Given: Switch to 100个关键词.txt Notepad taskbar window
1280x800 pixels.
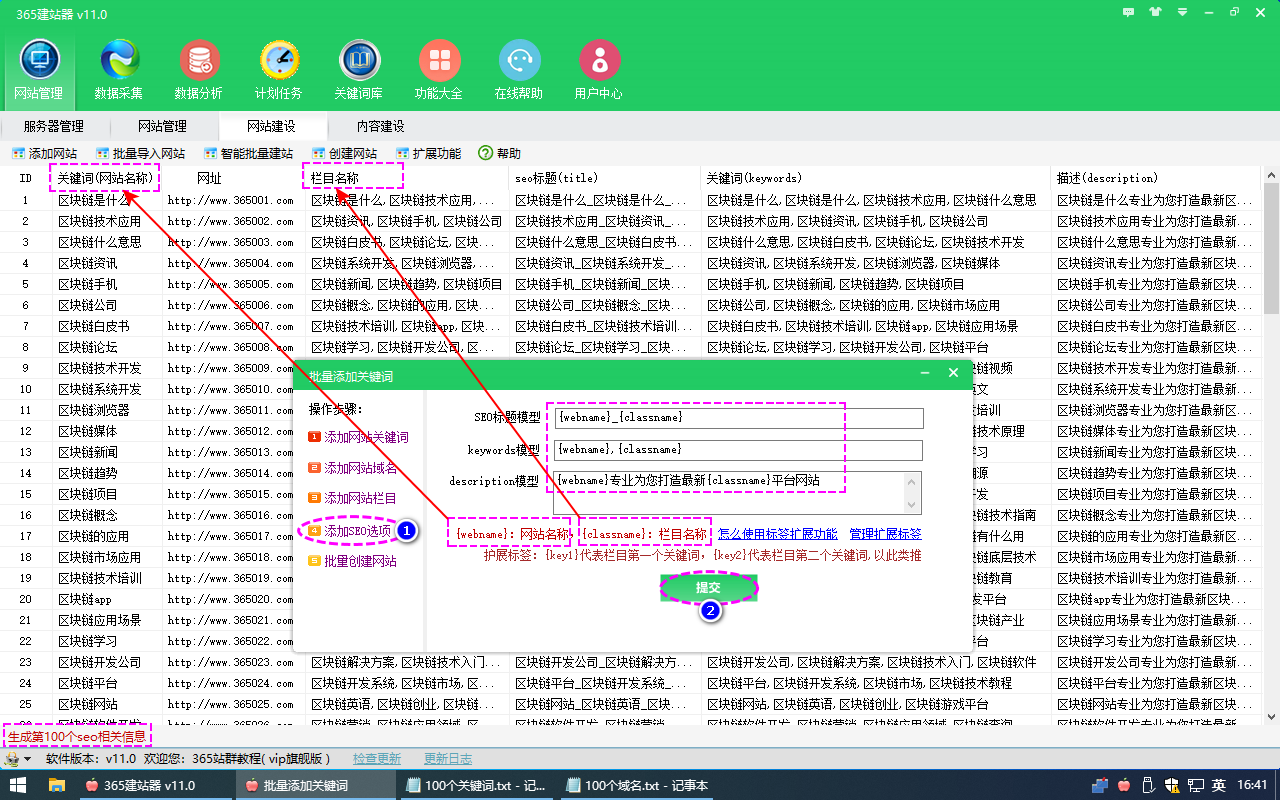Looking at the screenshot, I should click(475, 785).
